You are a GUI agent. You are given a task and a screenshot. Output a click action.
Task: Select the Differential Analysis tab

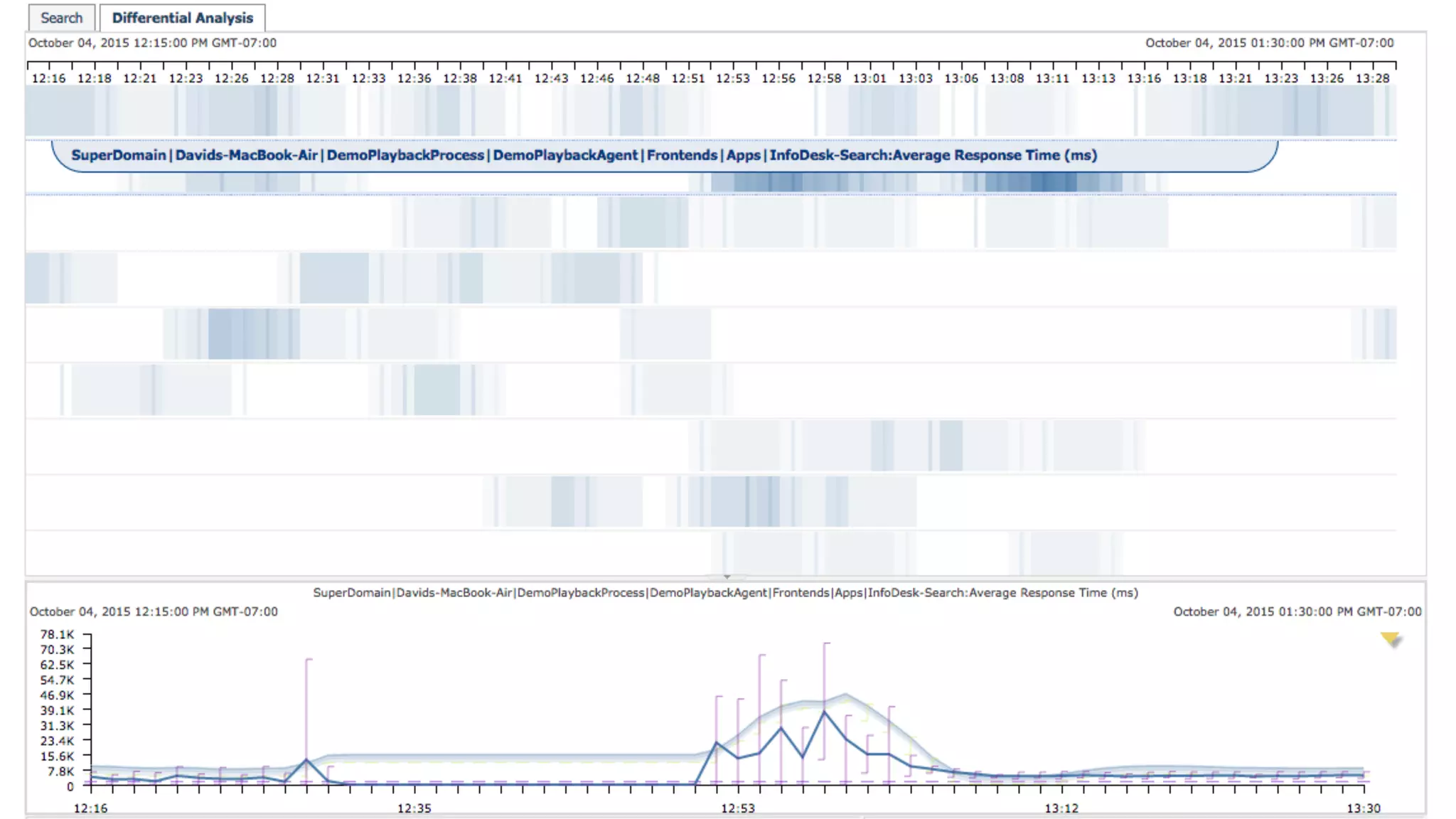point(182,18)
